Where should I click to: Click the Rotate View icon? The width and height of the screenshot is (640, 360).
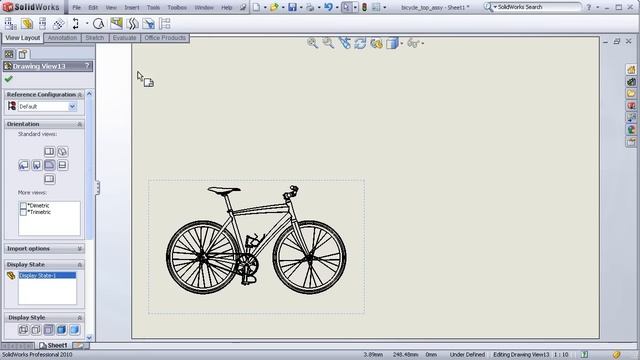pos(360,43)
